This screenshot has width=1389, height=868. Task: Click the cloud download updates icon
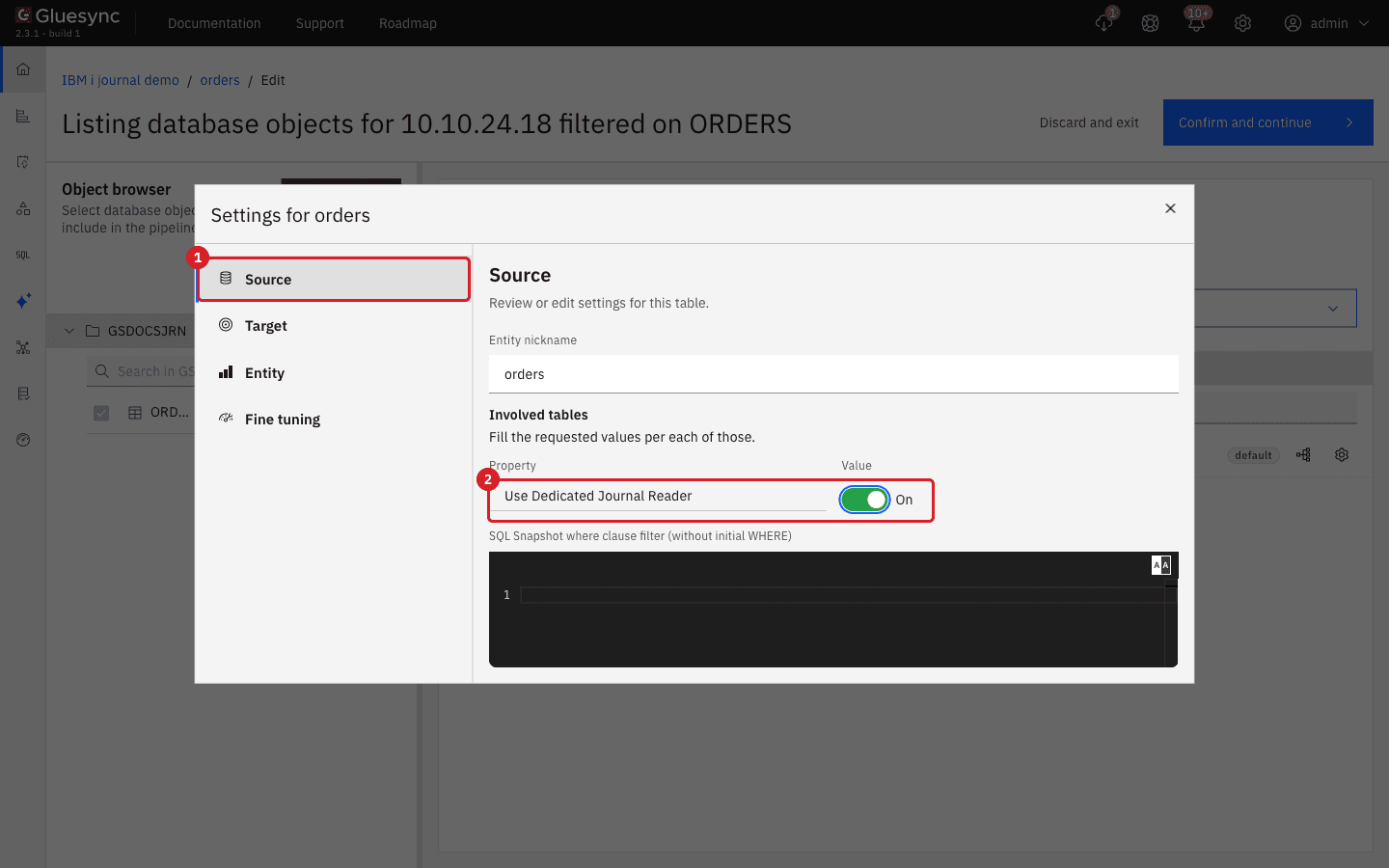[x=1104, y=23]
